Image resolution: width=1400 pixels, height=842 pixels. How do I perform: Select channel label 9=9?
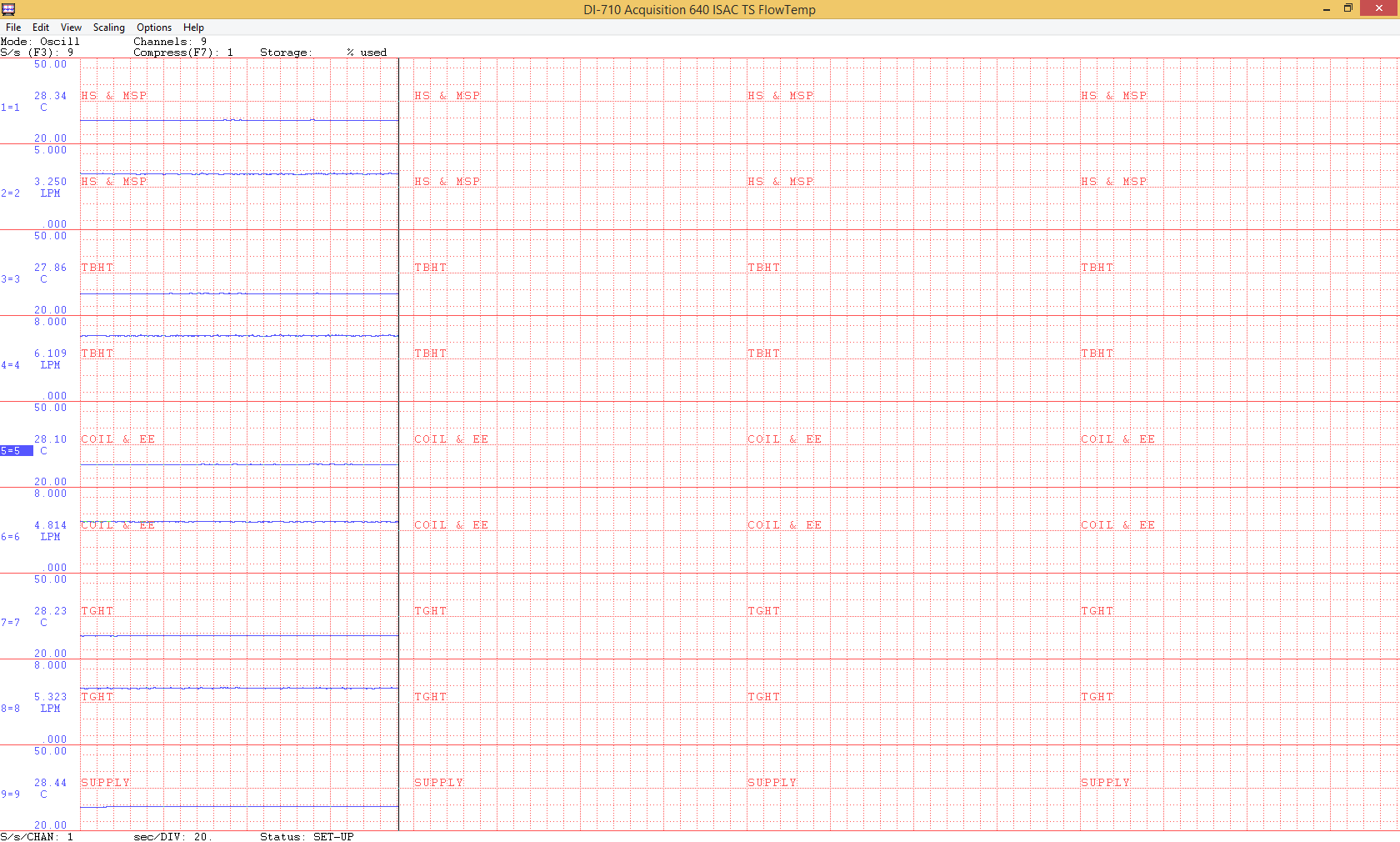coord(10,794)
